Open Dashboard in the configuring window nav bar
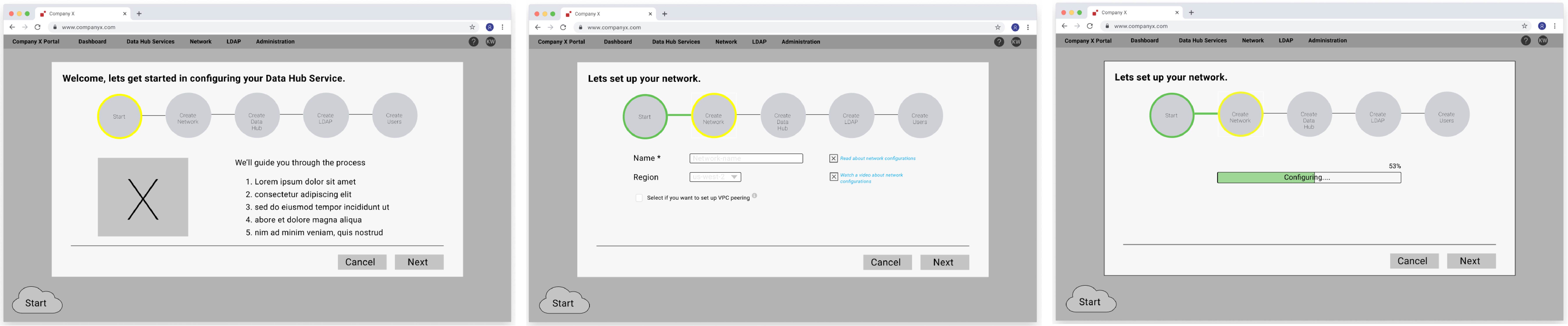This screenshot has height=326, width=1568. pyautogui.click(x=1144, y=41)
